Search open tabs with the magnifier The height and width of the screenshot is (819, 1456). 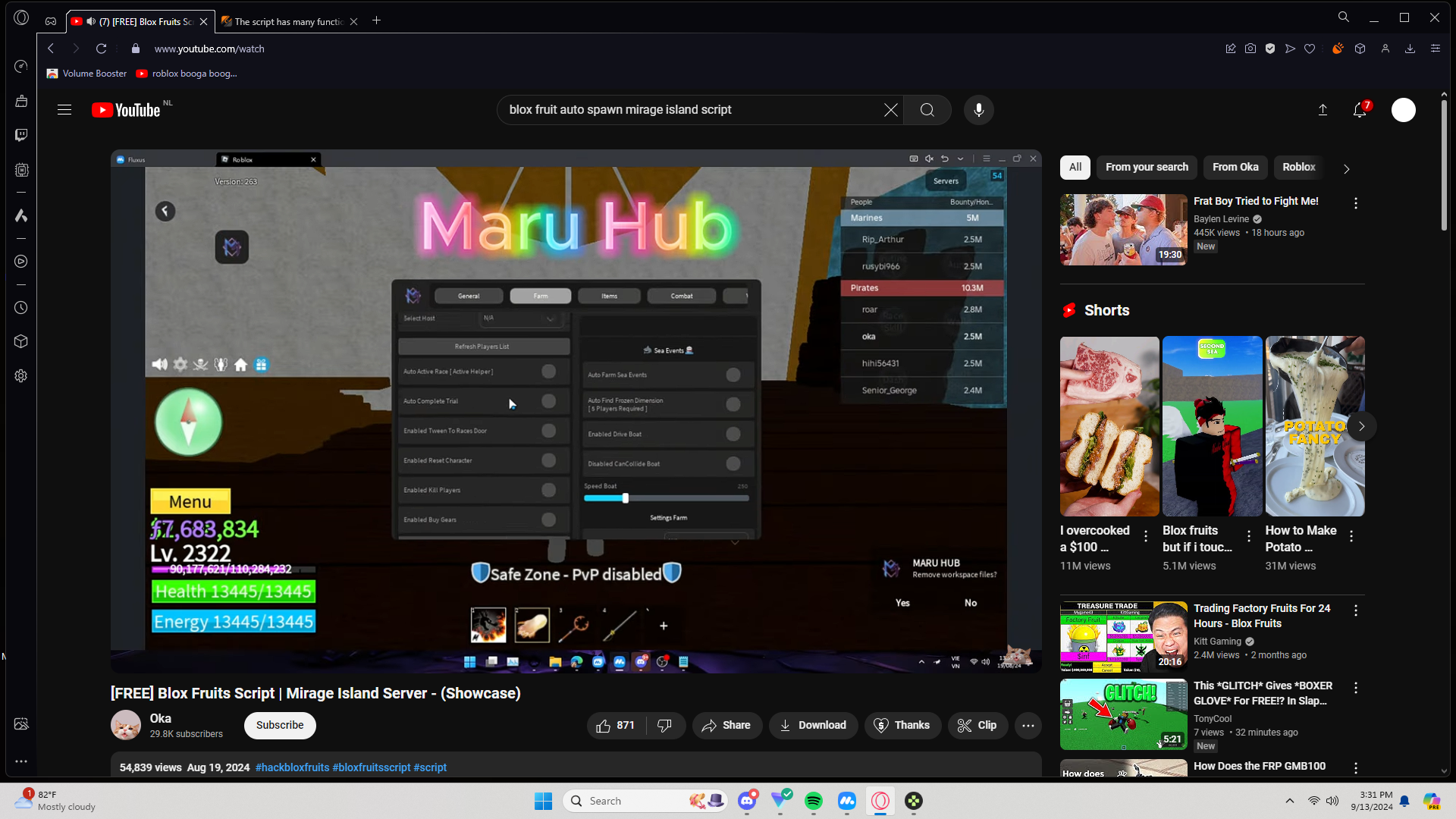(1344, 17)
